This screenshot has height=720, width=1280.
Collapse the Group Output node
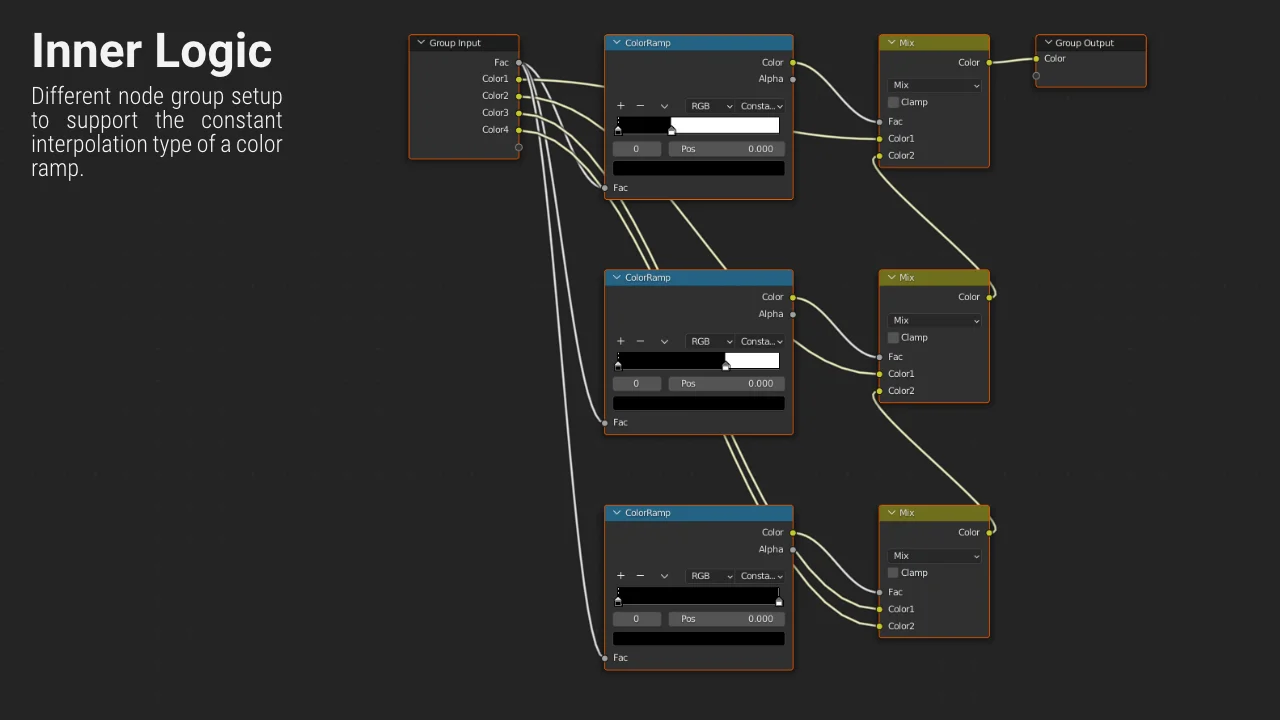tap(1047, 42)
